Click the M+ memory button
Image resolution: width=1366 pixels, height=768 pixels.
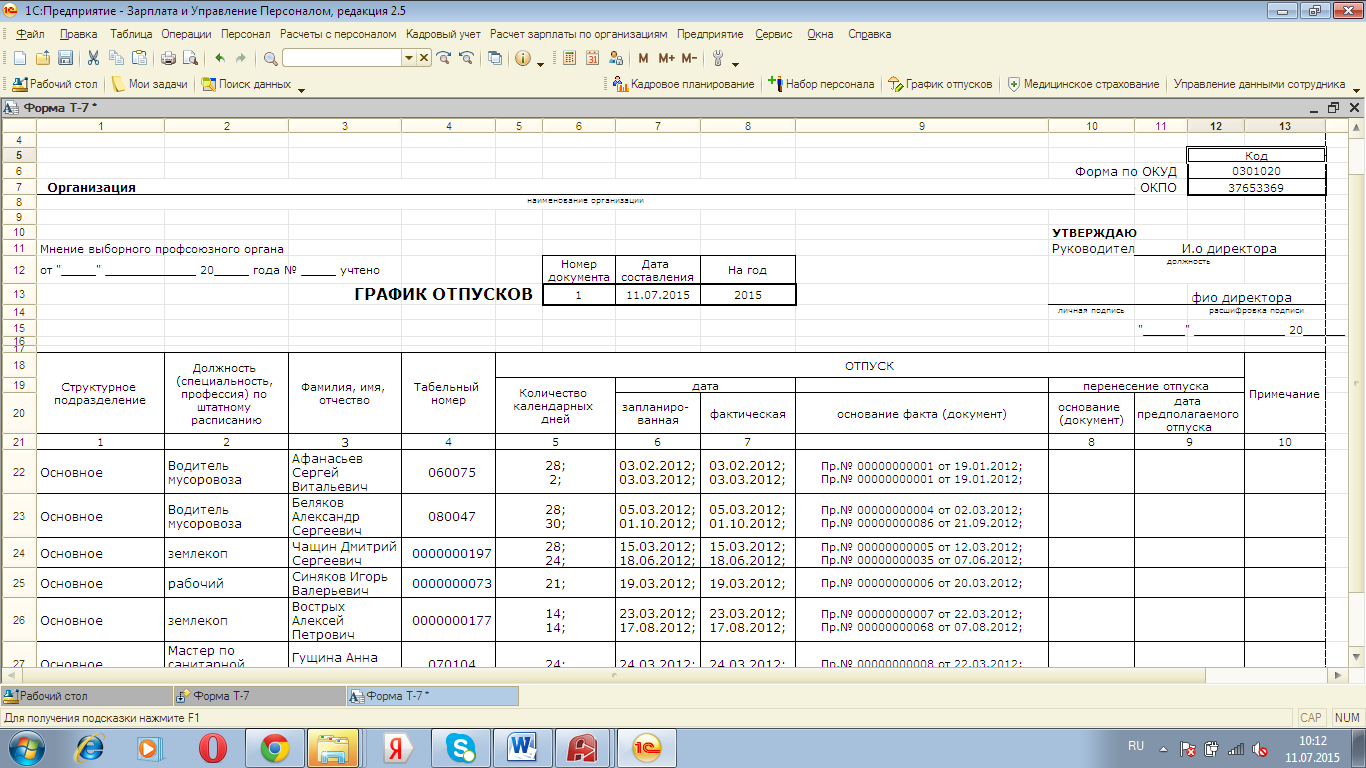[666, 58]
